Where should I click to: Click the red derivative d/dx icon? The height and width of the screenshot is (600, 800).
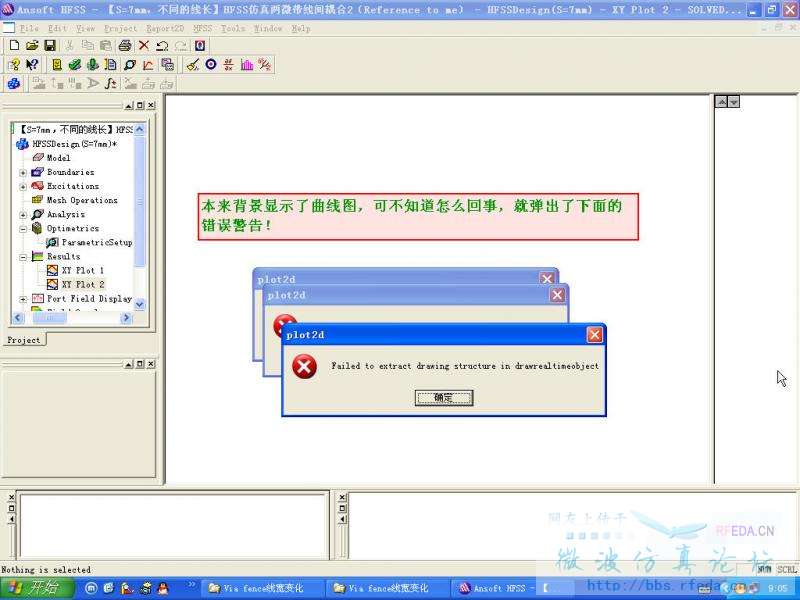[x=229, y=65]
